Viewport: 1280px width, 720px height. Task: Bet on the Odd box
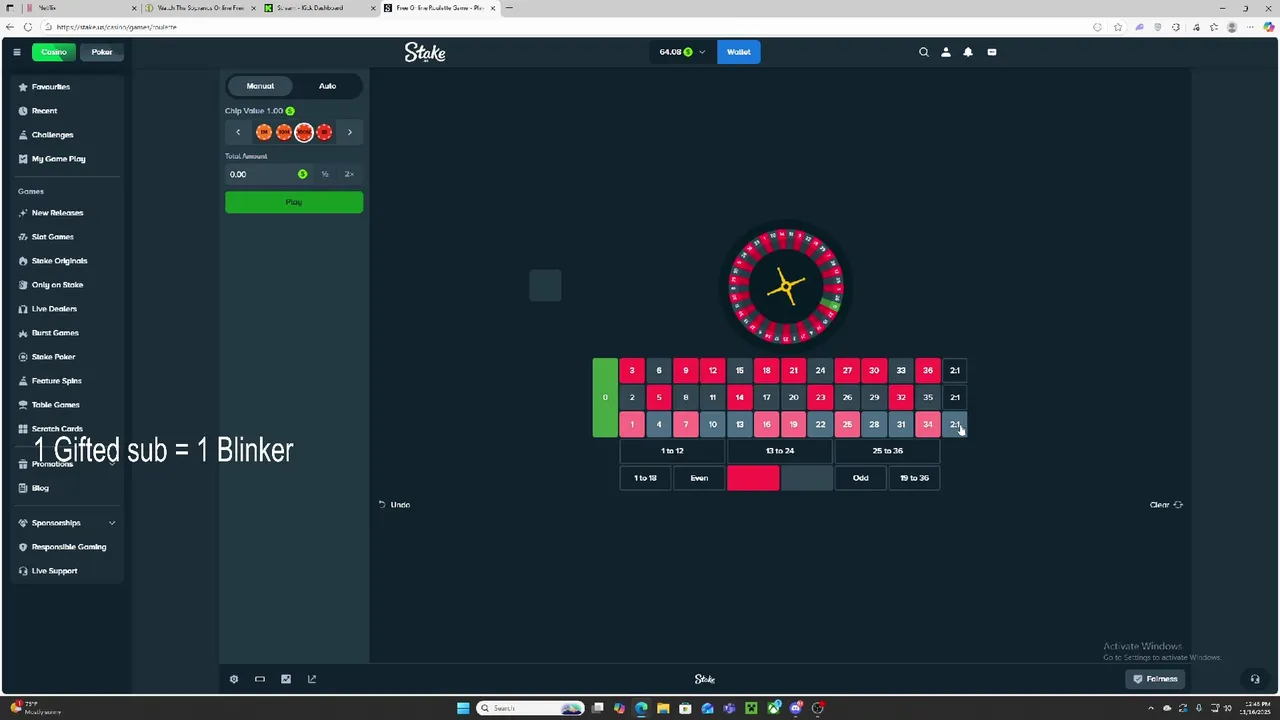pyautogui.click(x=861, y=478)
